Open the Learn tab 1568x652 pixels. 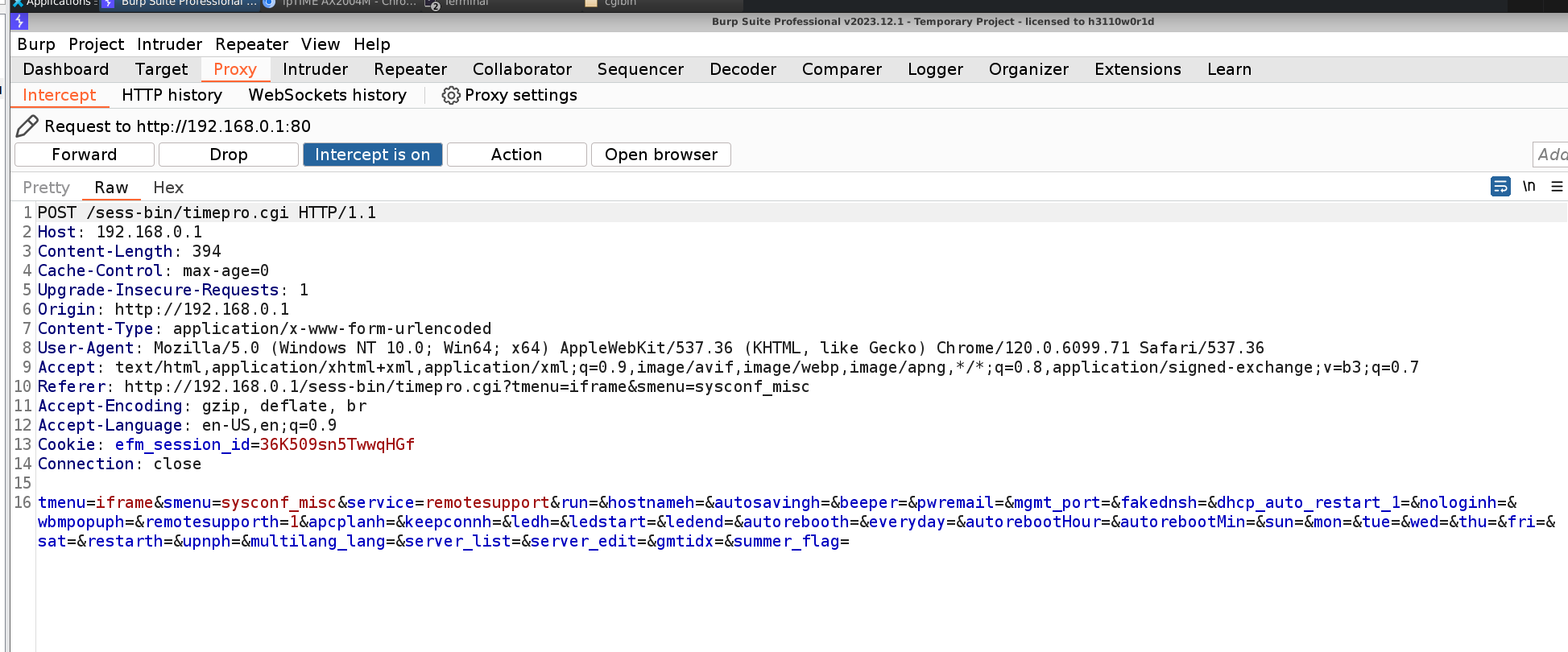pyautogui.click(x=1230, y=69)
